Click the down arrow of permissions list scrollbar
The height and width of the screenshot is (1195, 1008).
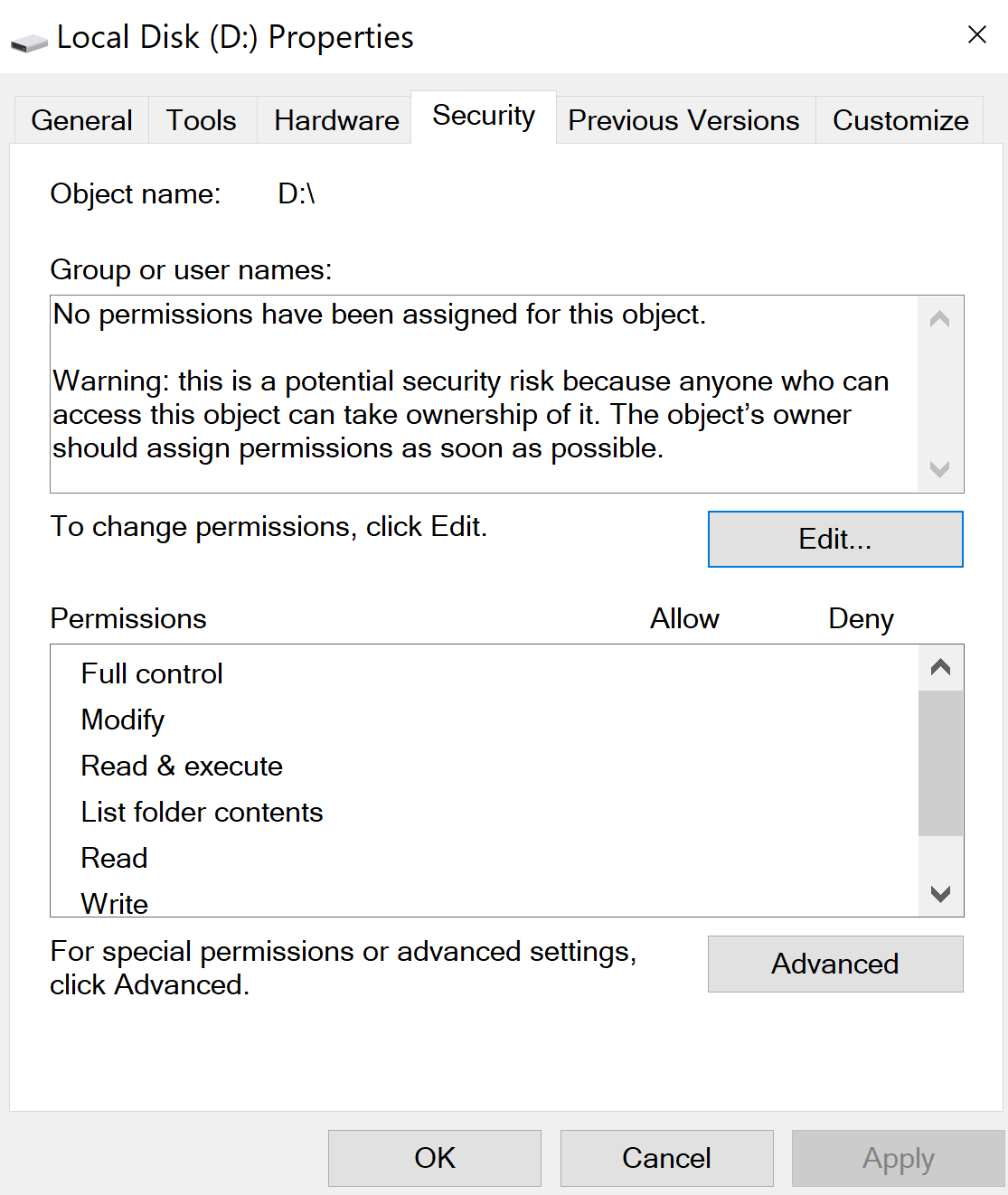click(940, 894)
